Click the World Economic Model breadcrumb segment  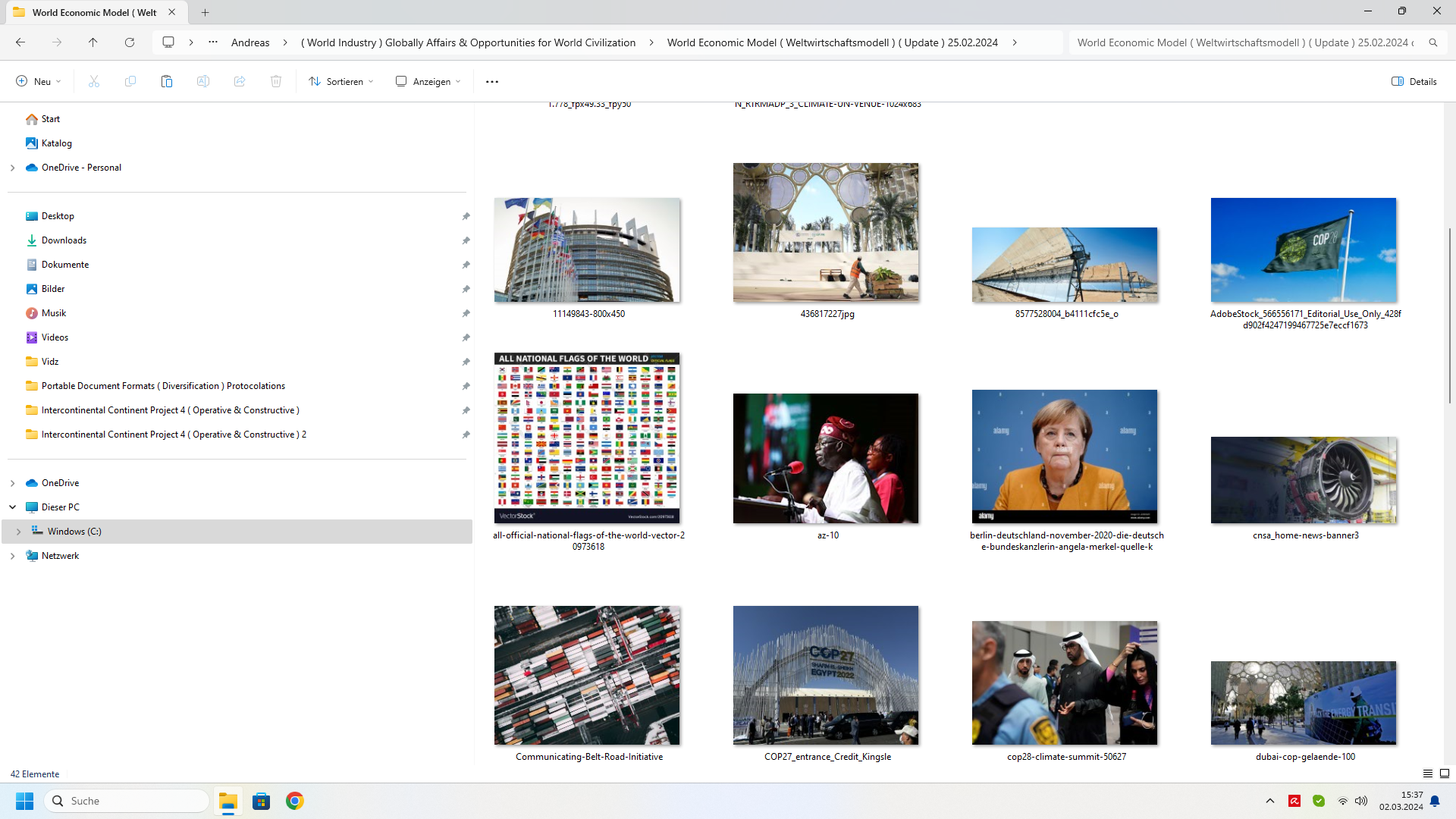point(833,42)
